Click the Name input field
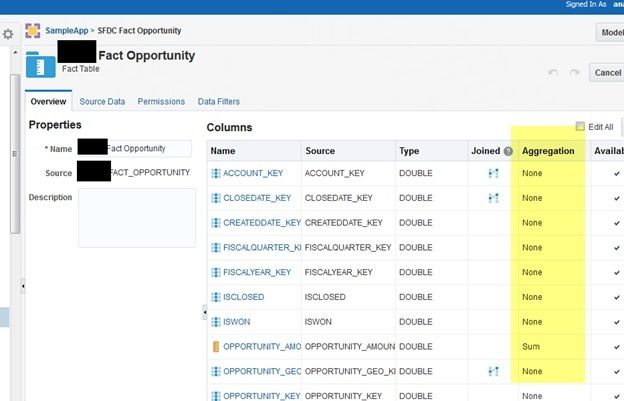The width and height of the screenshot is (624, 401). point(135,148)
